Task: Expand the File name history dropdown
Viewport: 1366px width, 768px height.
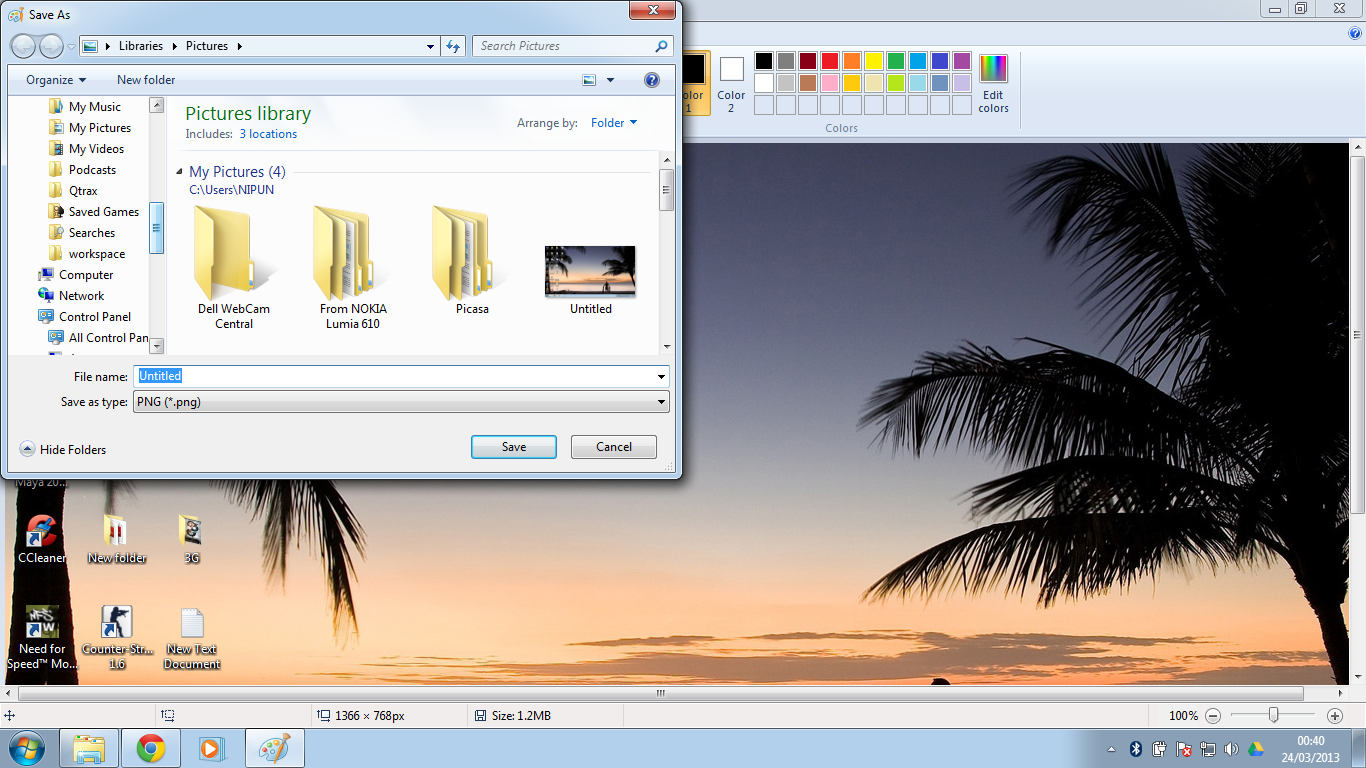Action: coord(661,377)
